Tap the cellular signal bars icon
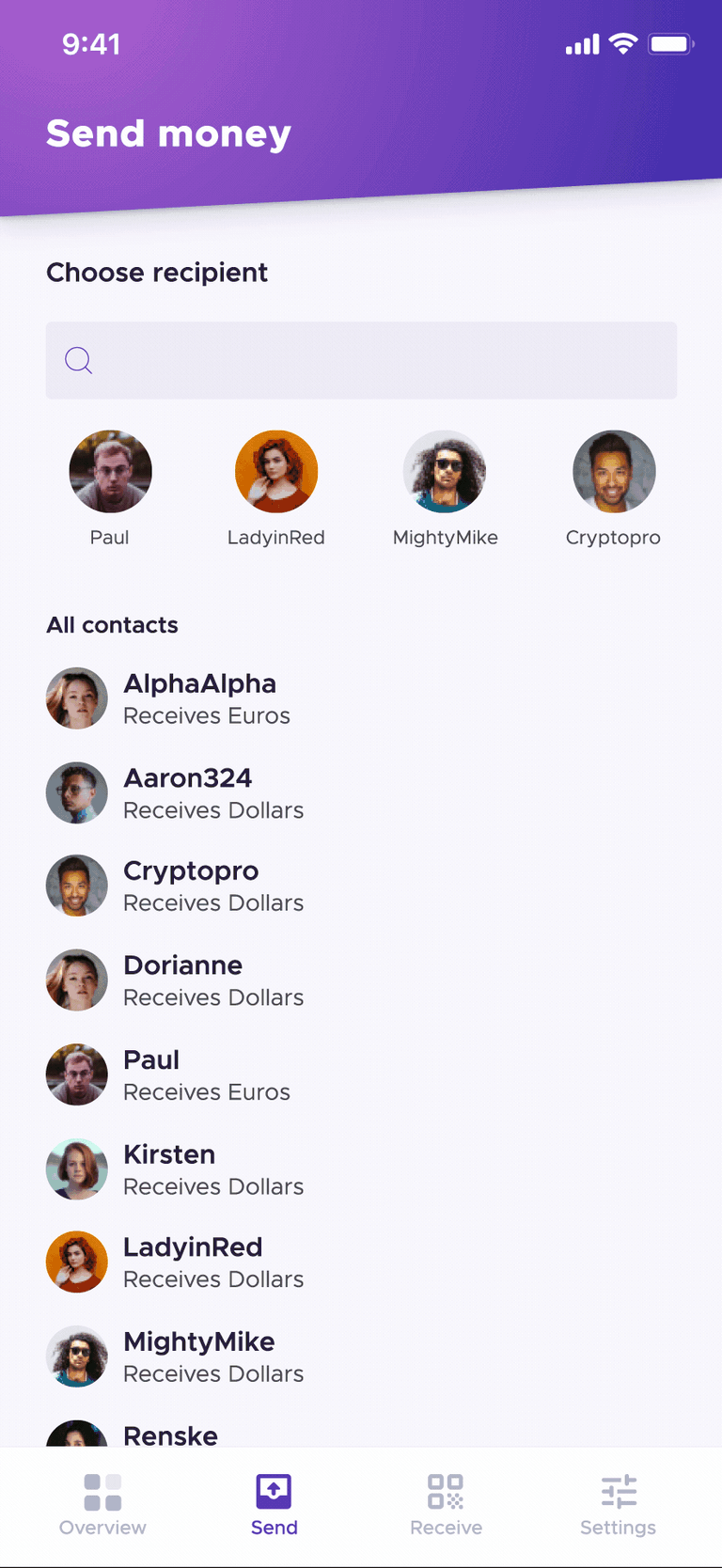Screen dimensions: 722x1568 [x=582, y=44]
